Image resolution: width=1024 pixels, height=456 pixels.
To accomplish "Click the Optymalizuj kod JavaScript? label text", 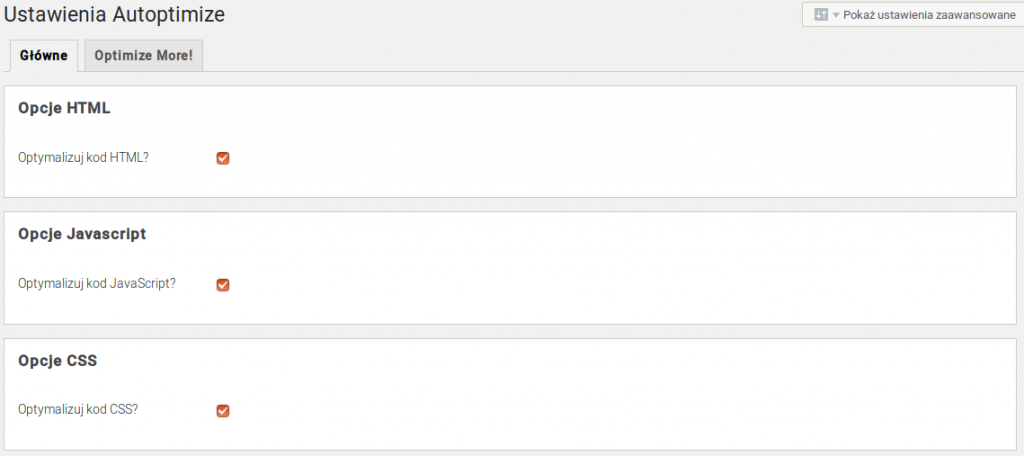I will (x=97, y=284).
